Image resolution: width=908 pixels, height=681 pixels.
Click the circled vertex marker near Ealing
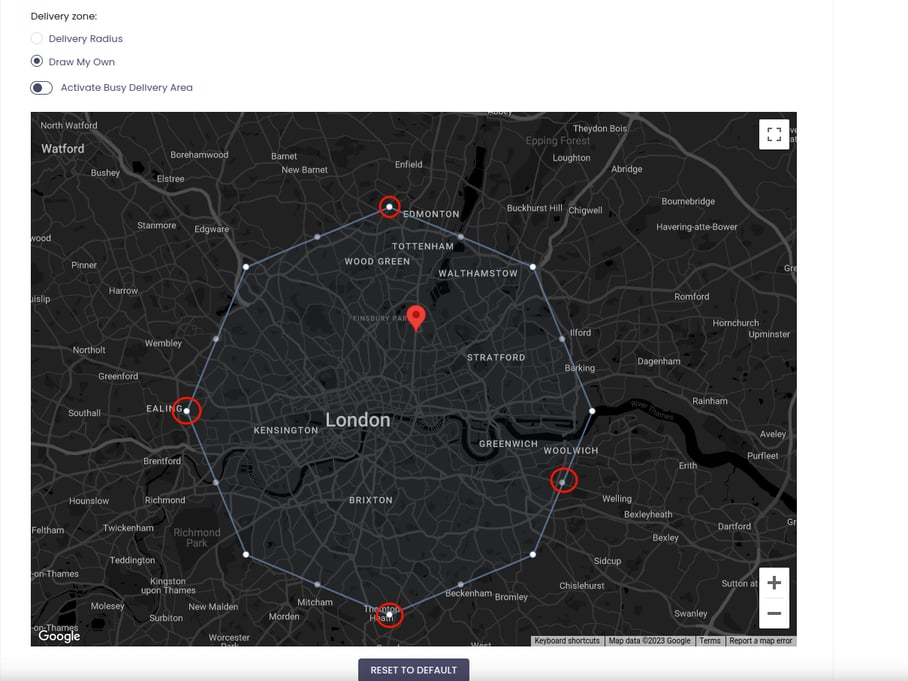pos(186,410)
